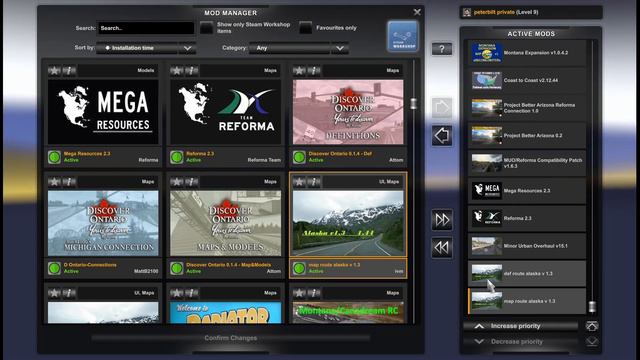Select Minor Urban Overhaul v15.1 entry

point(527,246)
